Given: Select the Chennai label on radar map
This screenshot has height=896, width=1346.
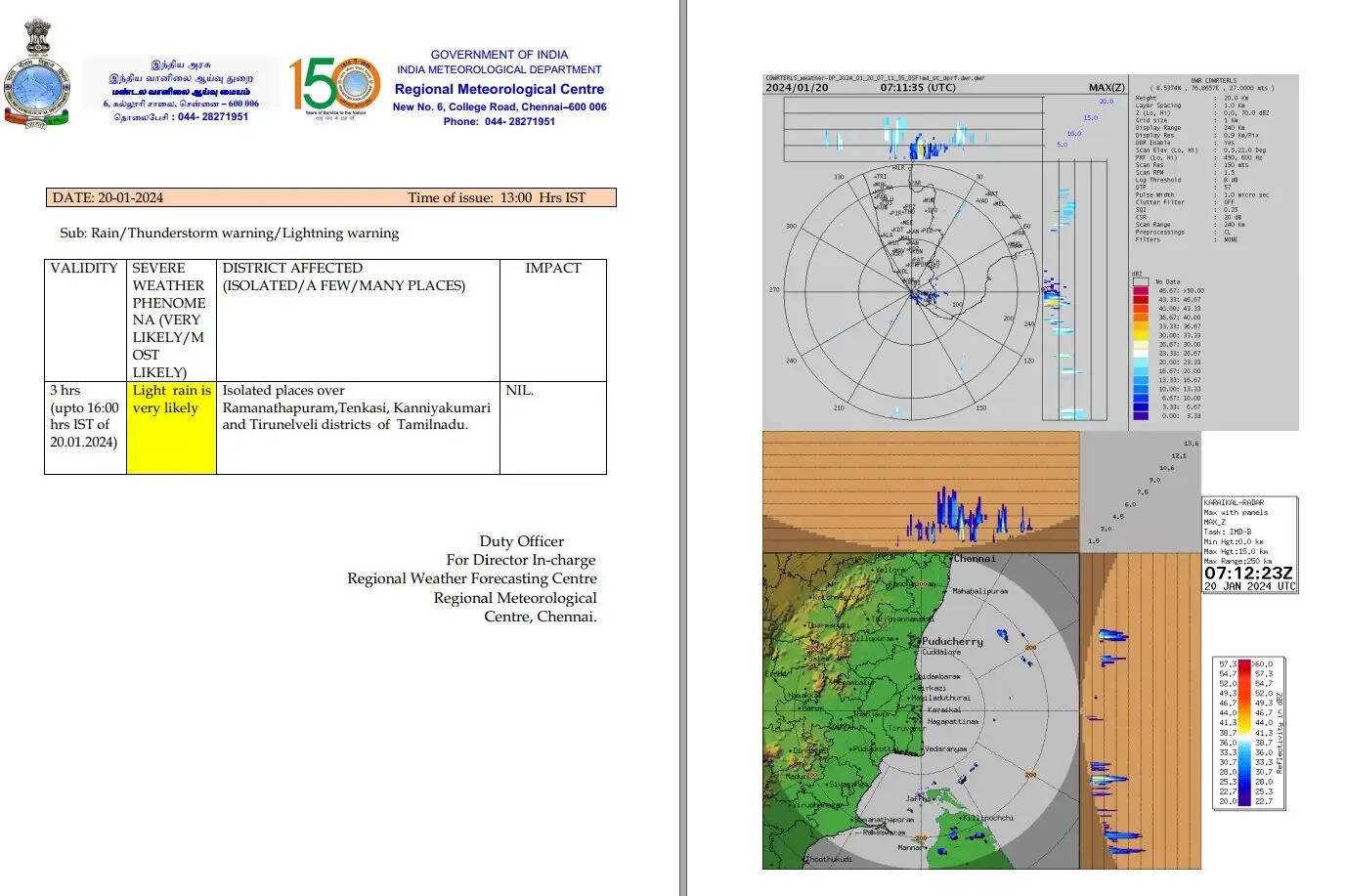Looking at the screenshot, I should tap(974, 559).
